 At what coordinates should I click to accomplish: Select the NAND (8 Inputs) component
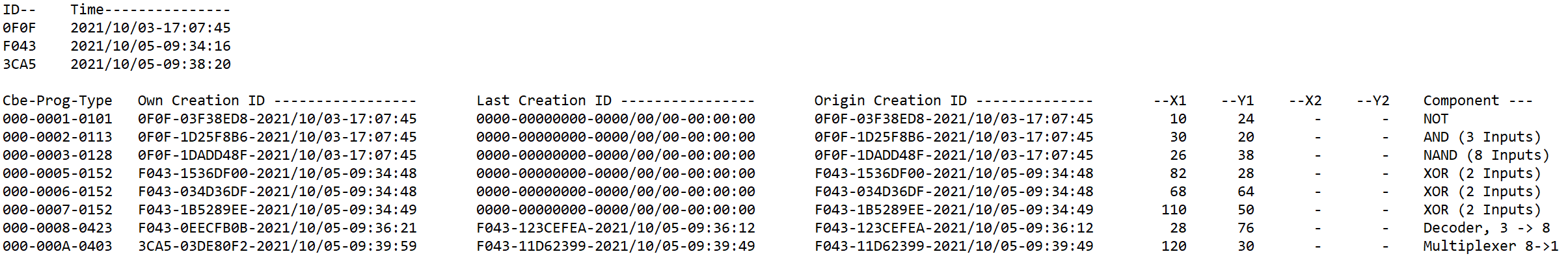tap(1487, 155)
